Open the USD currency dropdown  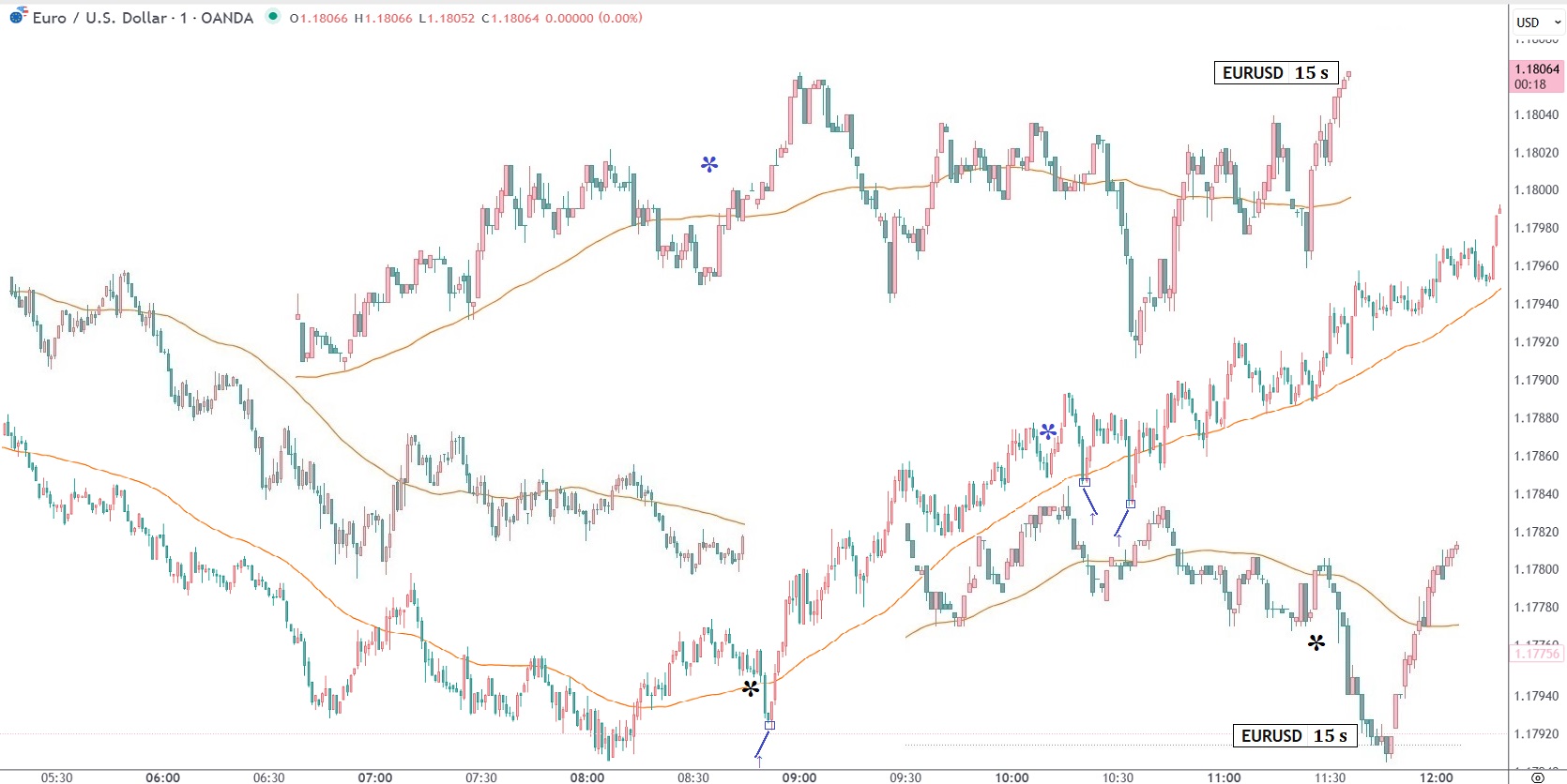(1538, 22)
